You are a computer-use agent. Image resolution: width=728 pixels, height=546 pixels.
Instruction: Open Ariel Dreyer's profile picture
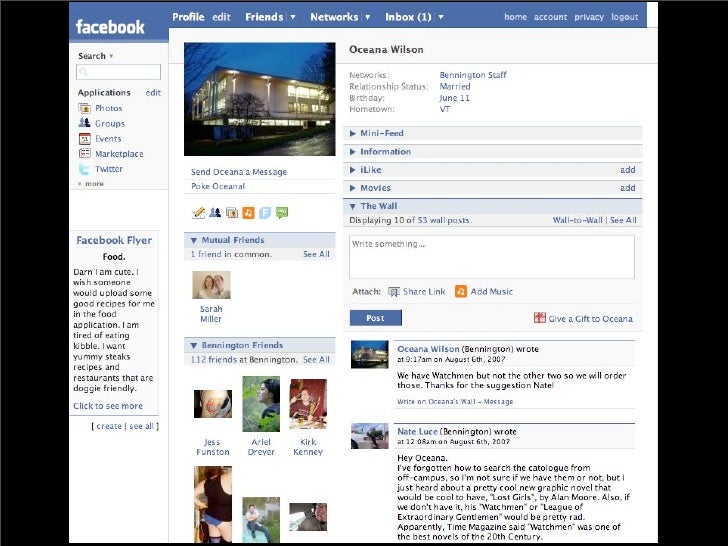(261, 403)
